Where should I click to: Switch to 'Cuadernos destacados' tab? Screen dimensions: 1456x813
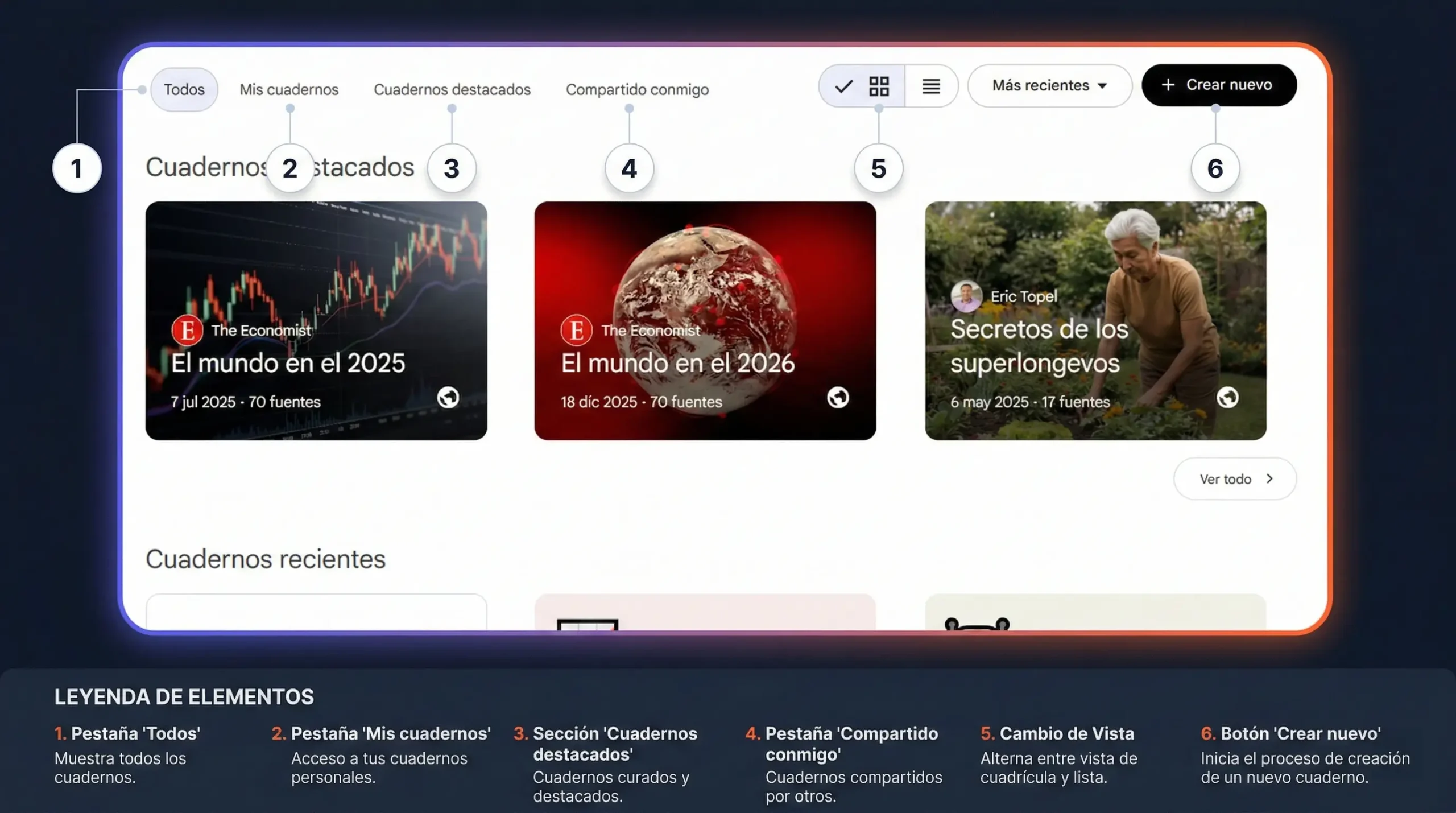(452, 89)
